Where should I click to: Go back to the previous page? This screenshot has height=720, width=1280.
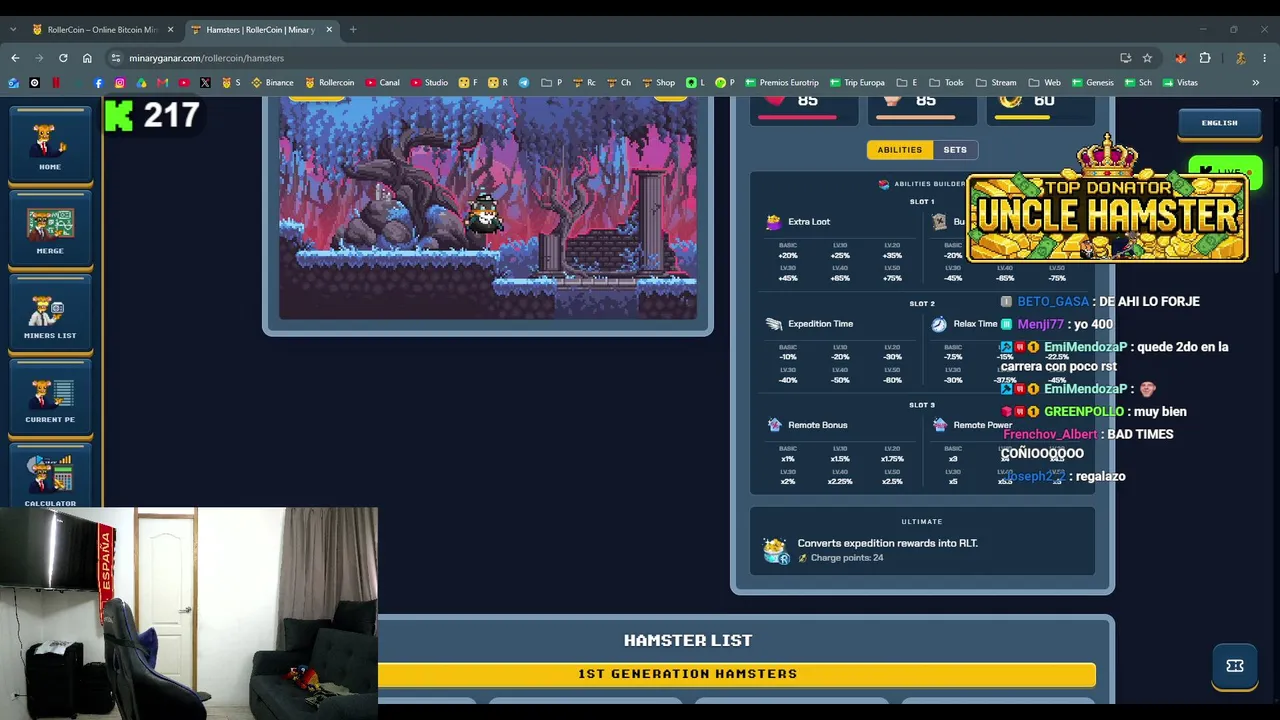point(15,58)
